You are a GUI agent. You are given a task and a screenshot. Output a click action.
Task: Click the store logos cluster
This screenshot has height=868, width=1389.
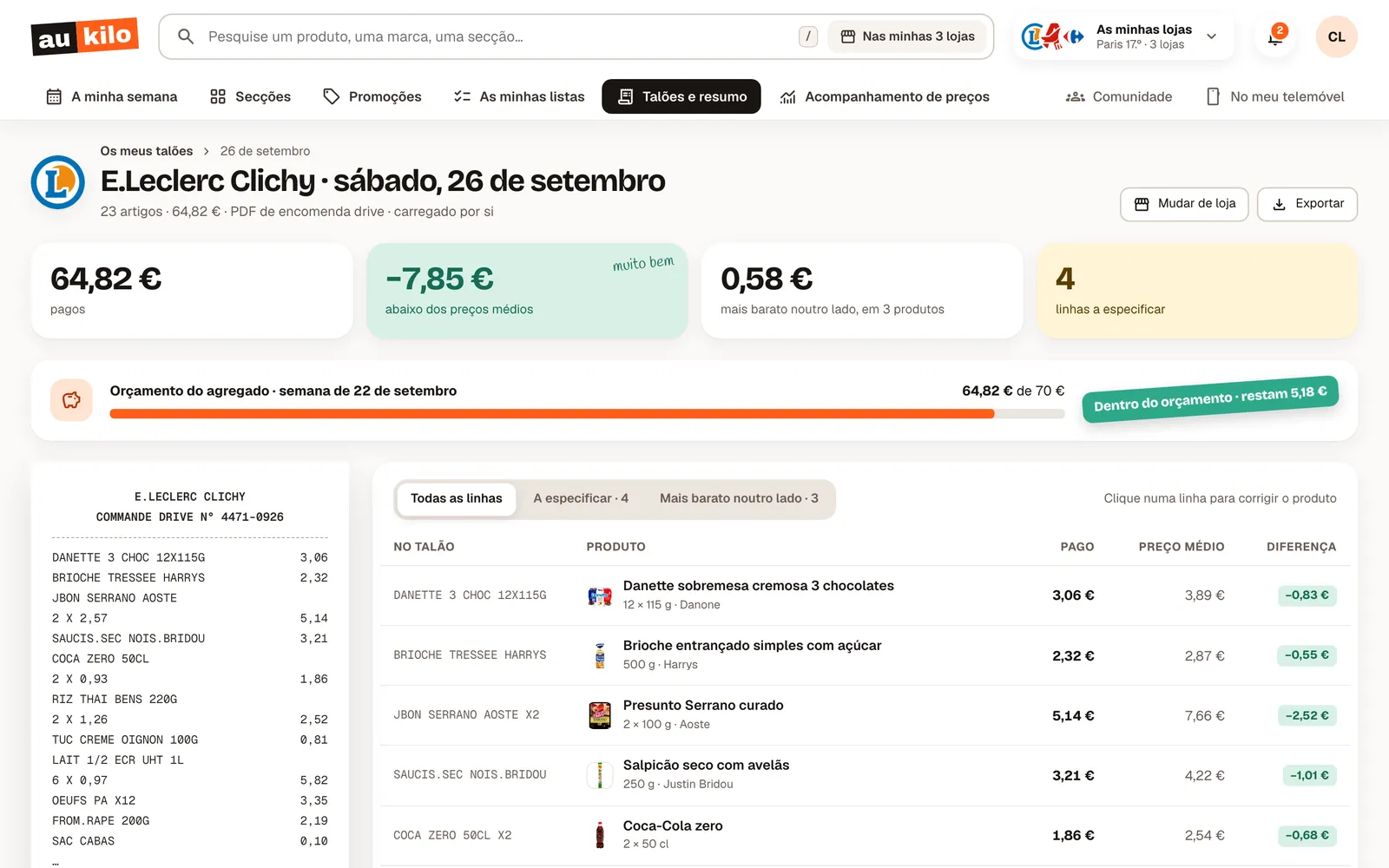[x=1053, y=36]
